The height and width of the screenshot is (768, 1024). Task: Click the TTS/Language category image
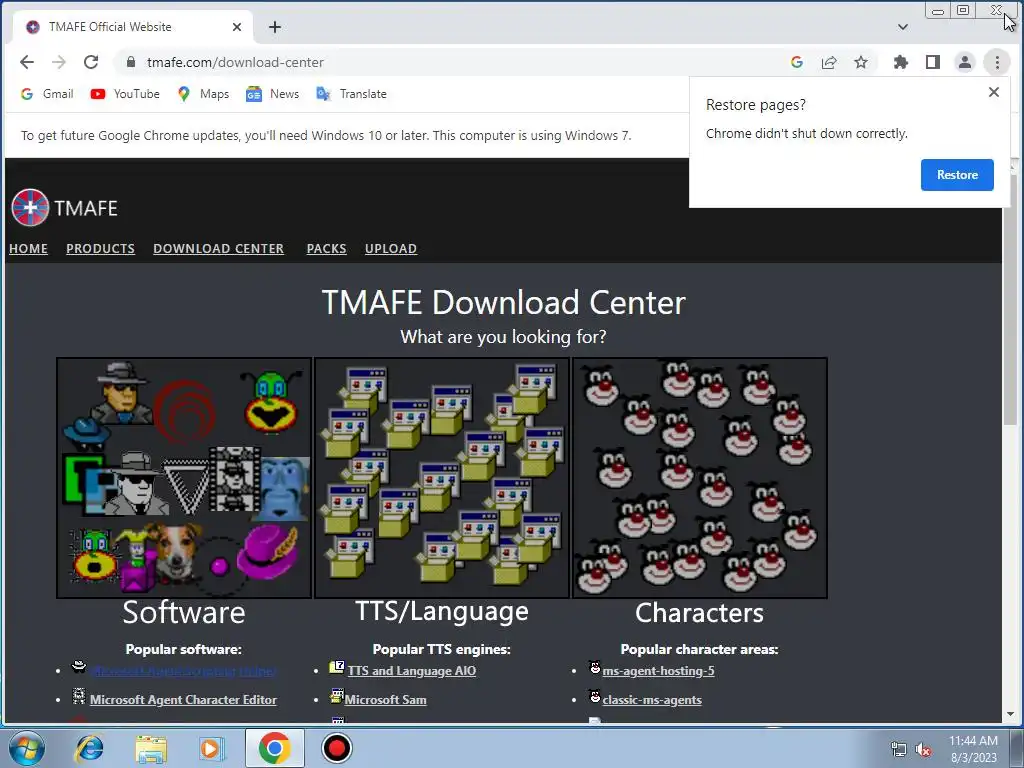pos(442,477)
